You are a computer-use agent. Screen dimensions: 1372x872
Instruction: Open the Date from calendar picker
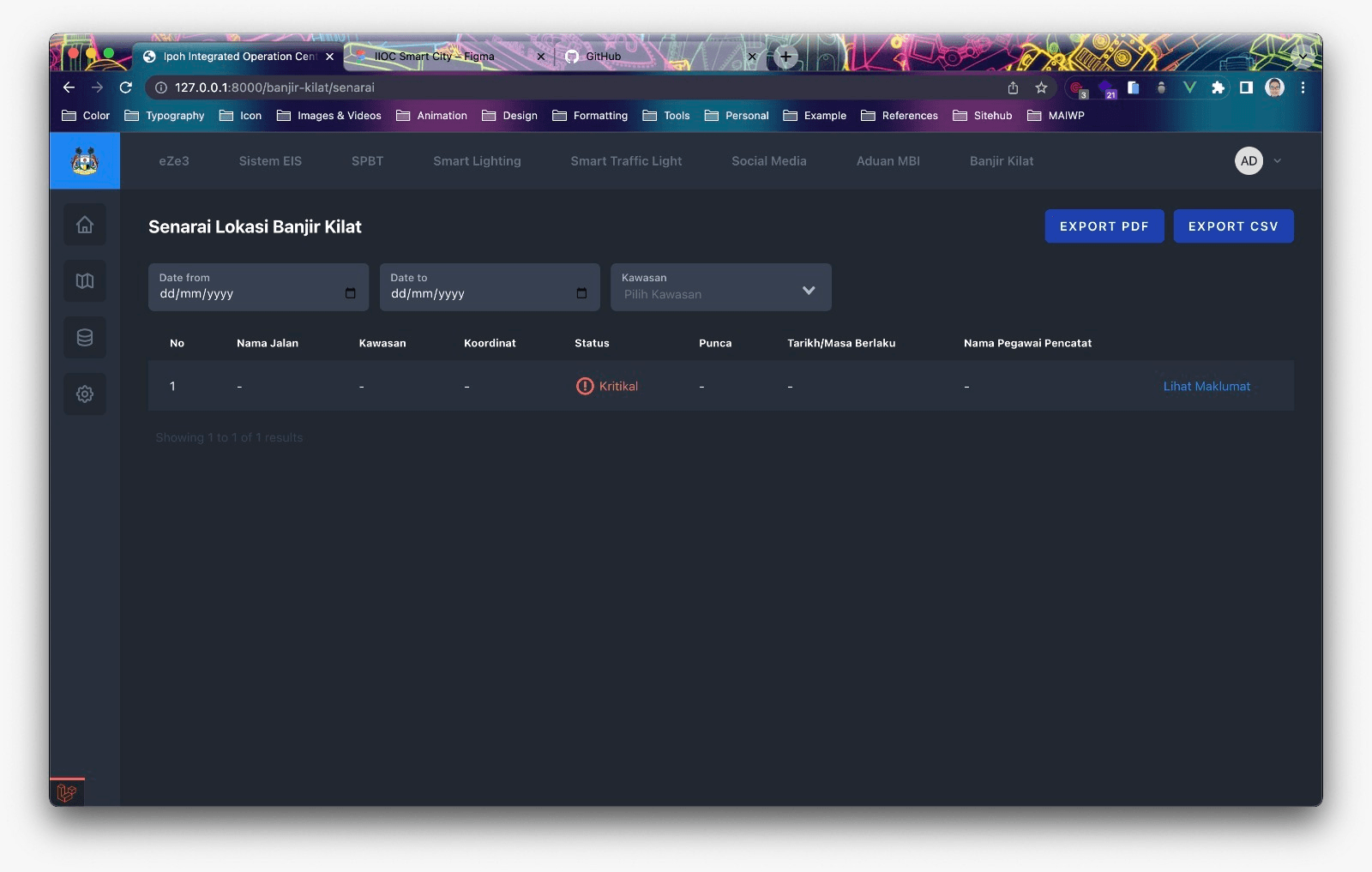(x=350, y=293)
